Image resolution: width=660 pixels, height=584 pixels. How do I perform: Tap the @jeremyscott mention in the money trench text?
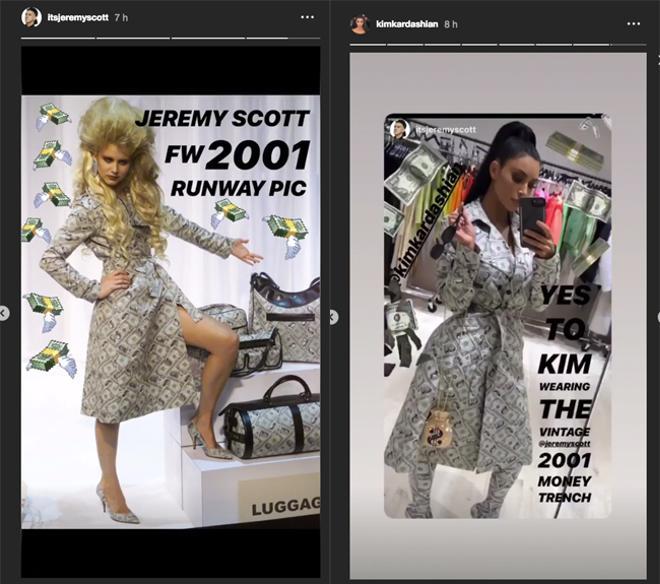[x=564, y=444]
